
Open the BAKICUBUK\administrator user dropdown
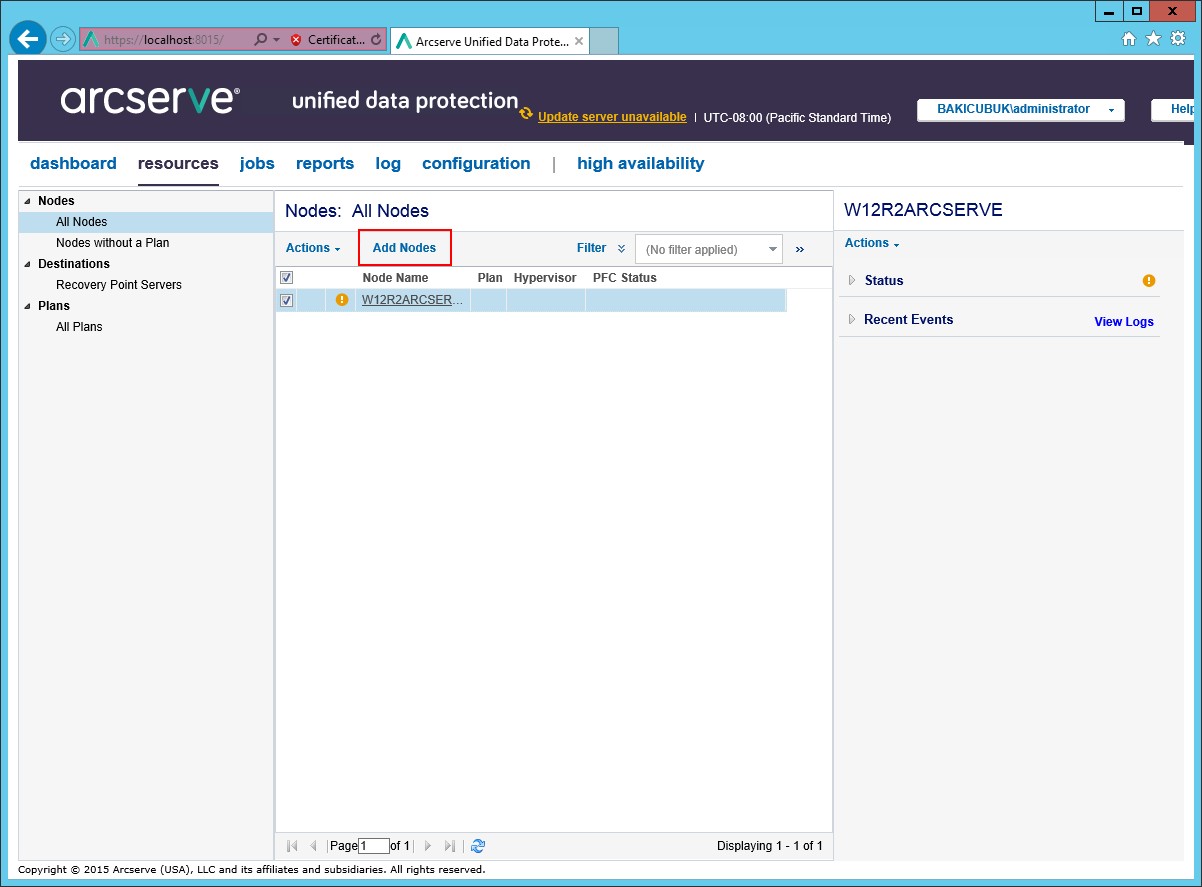(x=1020, y=110)
